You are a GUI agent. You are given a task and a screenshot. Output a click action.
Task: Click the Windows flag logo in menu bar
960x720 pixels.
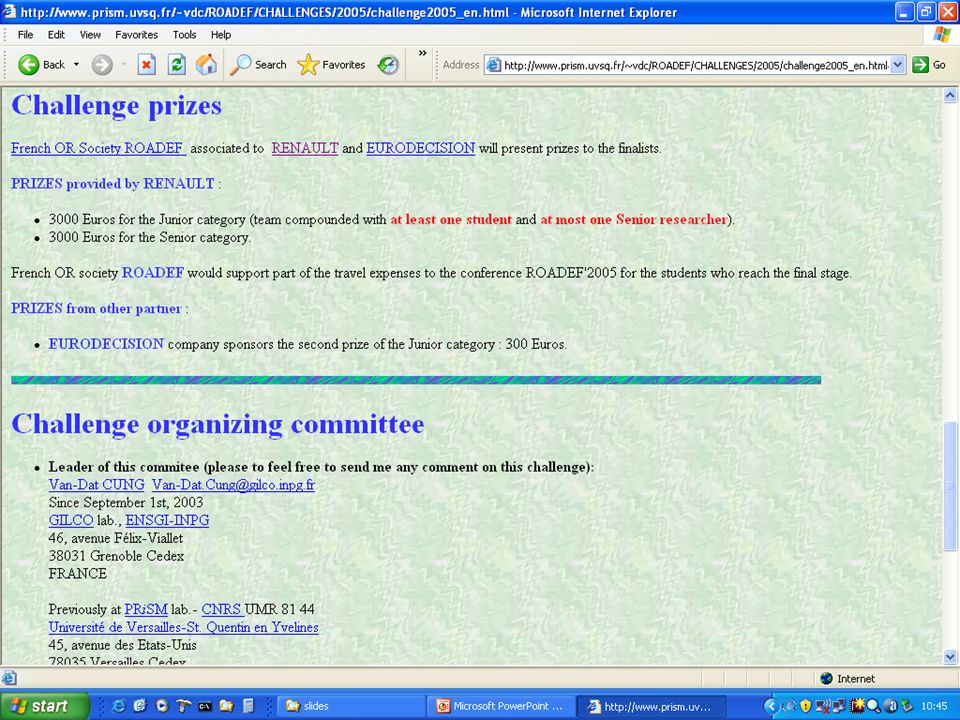[x=942, y=35]
